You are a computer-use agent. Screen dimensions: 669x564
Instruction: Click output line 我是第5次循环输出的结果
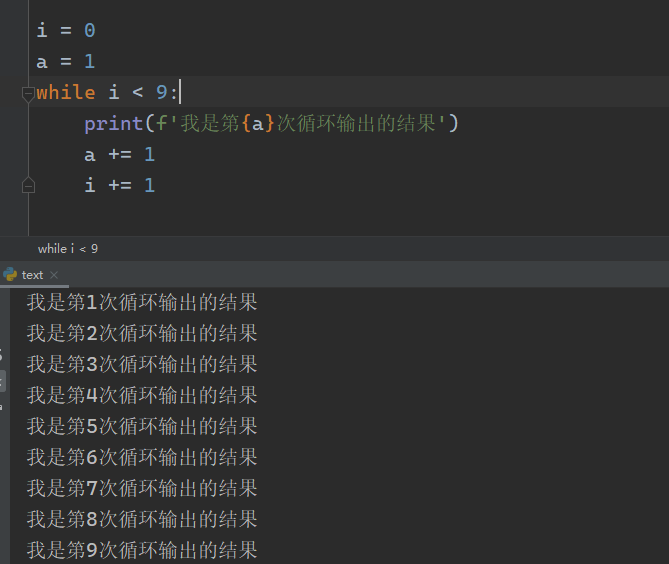[x=142, y=426]
